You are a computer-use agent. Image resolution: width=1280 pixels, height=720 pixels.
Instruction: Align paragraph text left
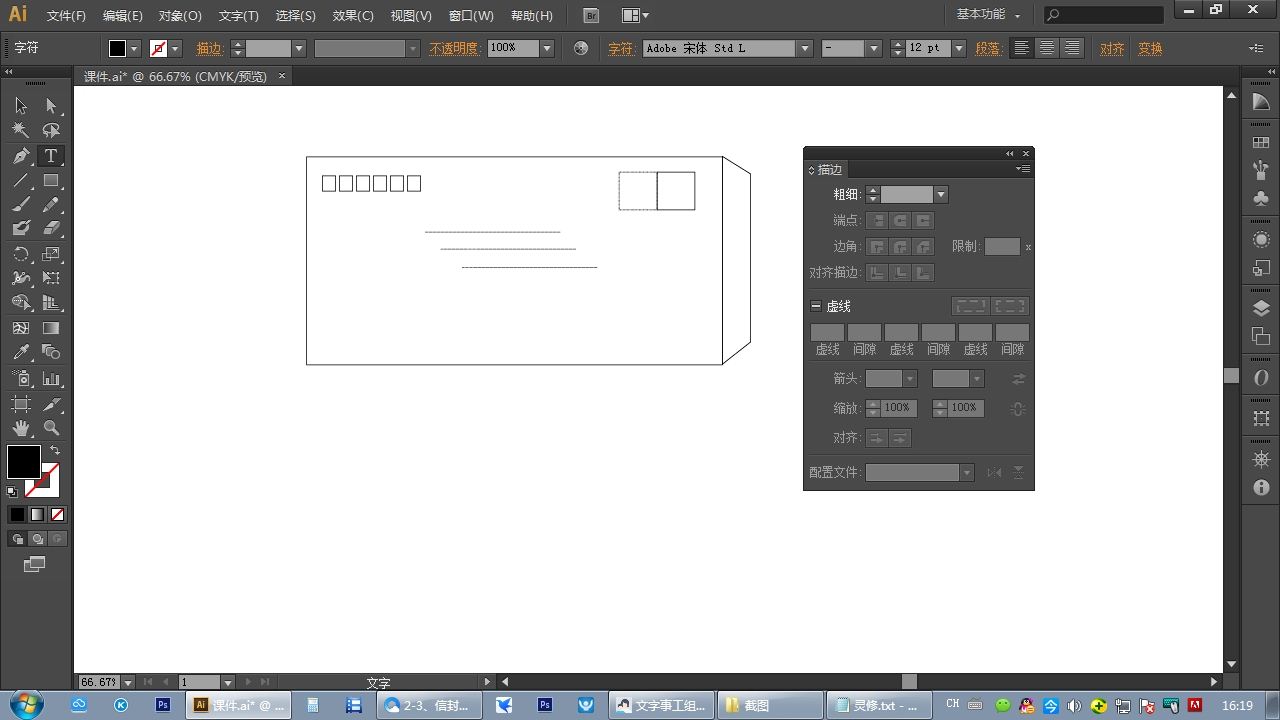(1020, 48)
